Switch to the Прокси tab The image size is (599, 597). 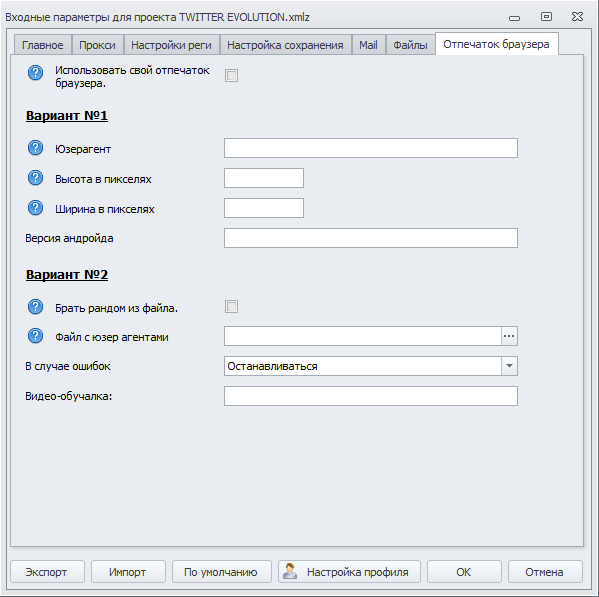(97, 45)
